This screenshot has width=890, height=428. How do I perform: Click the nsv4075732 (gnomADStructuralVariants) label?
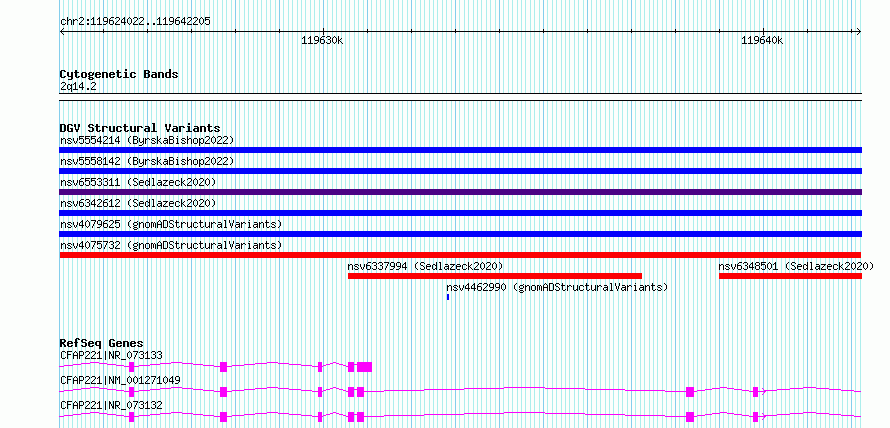pyautogui.click(x=171, y=245)
